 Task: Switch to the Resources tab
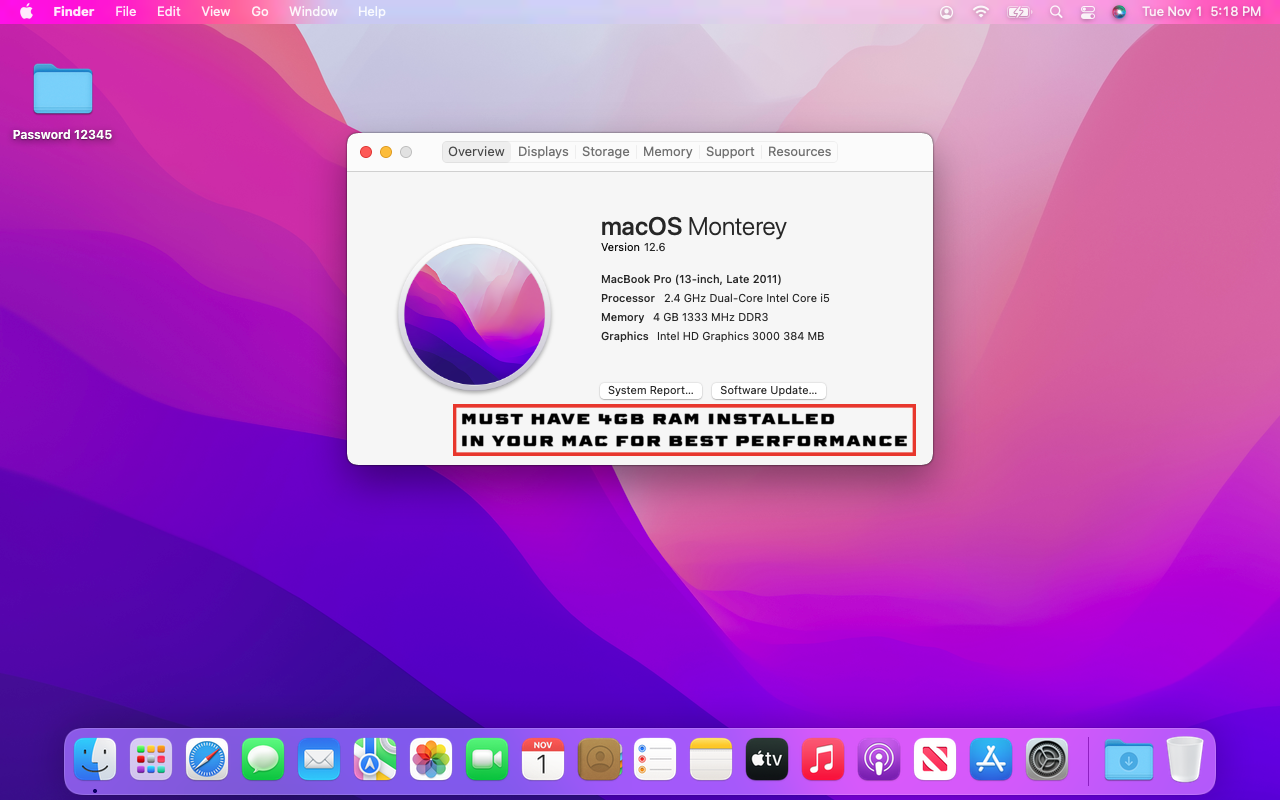point(800,152)
